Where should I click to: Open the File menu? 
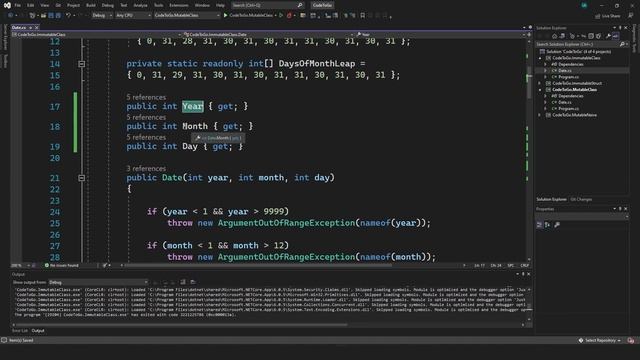click(18, 5)
